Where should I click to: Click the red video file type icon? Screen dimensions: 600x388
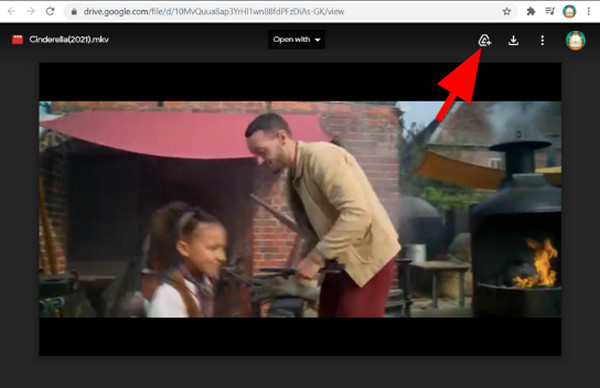17,39
